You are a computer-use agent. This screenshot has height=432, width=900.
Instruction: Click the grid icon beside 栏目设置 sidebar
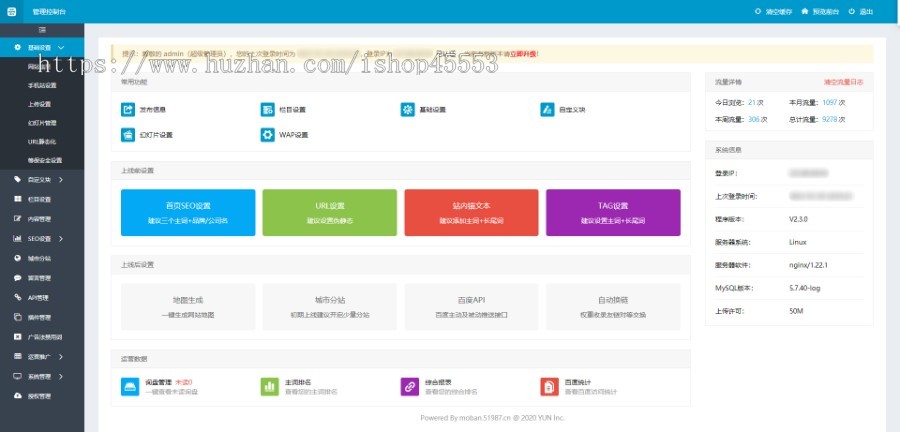[17, 199]
